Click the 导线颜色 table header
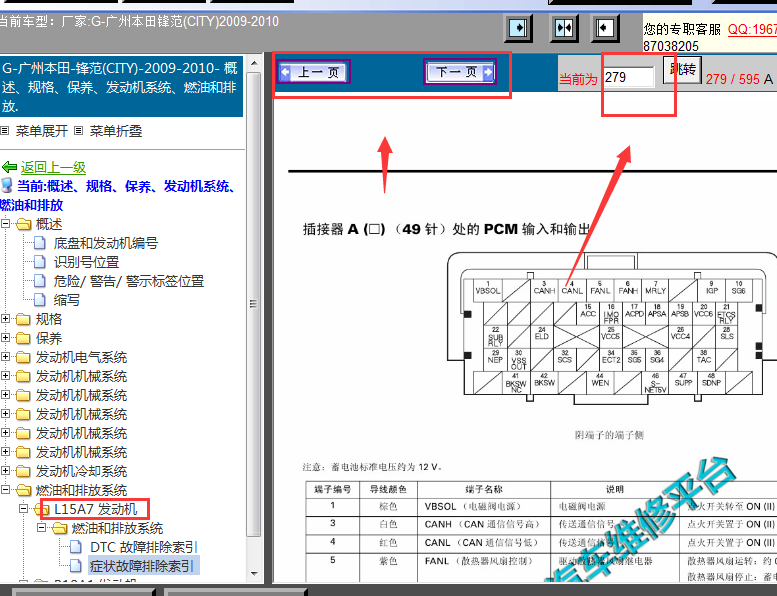The image size is (777, 596). tap(388, 489)
